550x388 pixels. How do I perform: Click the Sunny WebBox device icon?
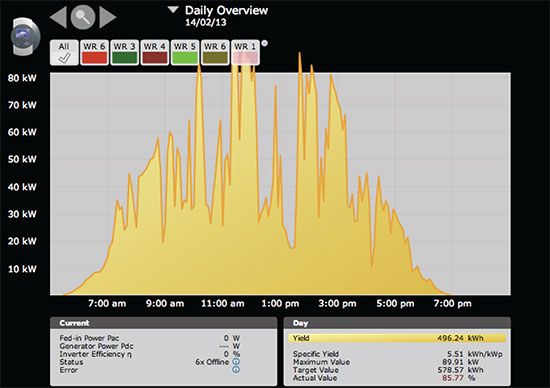(26, 36)
